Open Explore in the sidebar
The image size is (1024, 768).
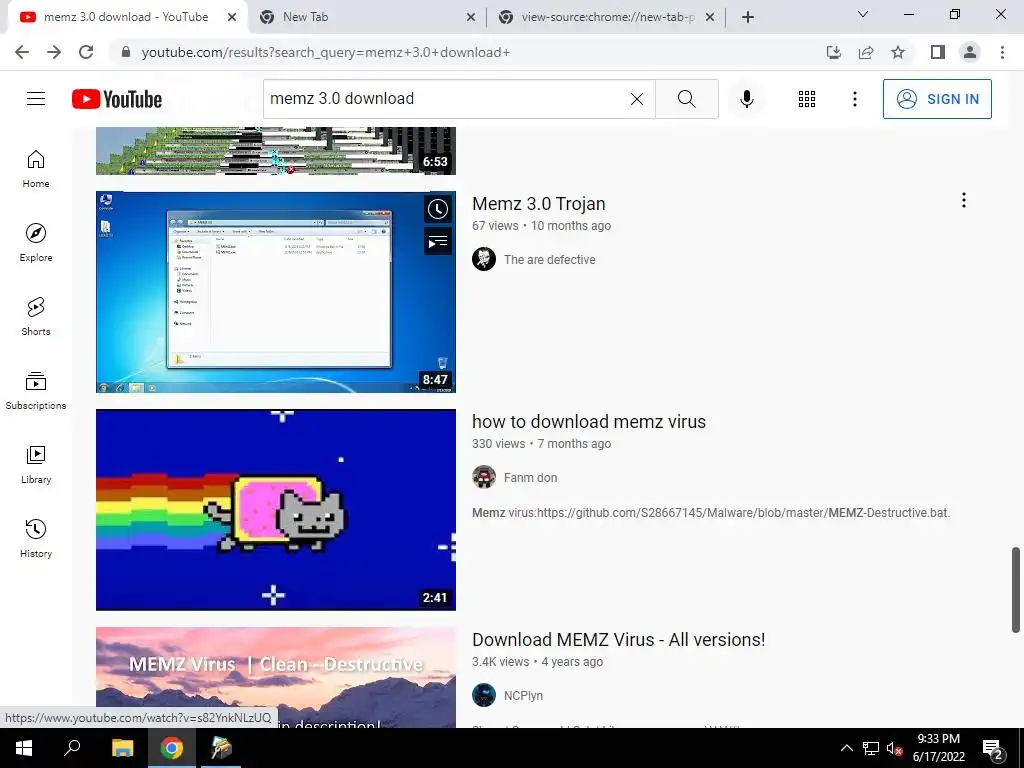(x=36, y=242)
